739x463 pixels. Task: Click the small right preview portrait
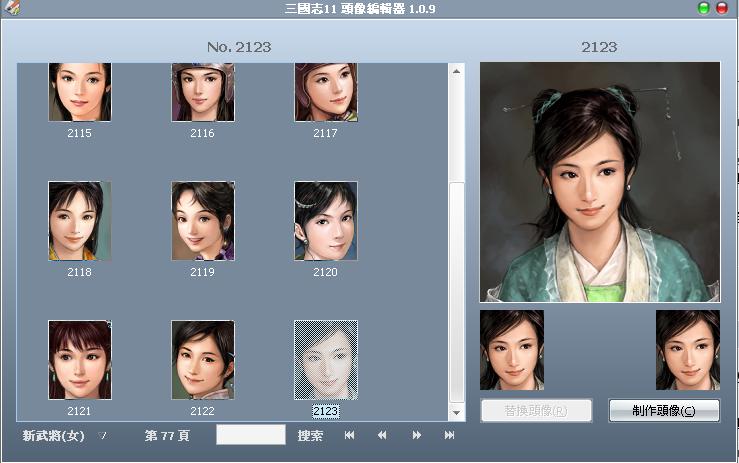coord(688,350)
